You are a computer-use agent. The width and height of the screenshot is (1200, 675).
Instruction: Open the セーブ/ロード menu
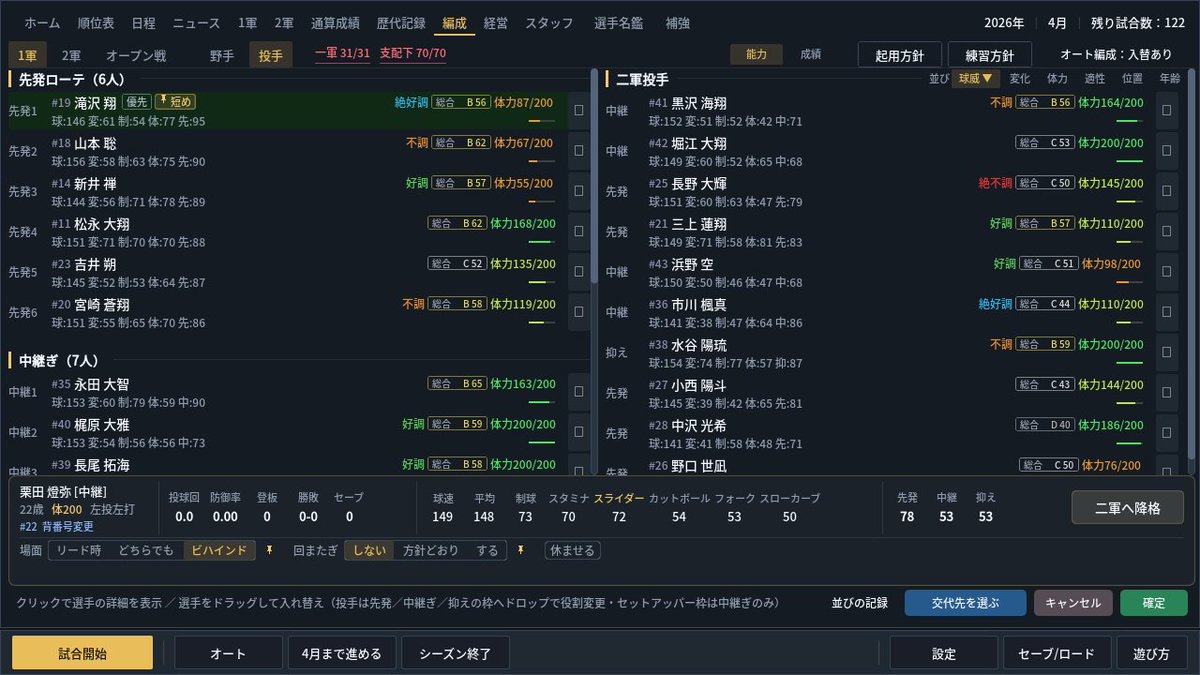point(1059,654)
